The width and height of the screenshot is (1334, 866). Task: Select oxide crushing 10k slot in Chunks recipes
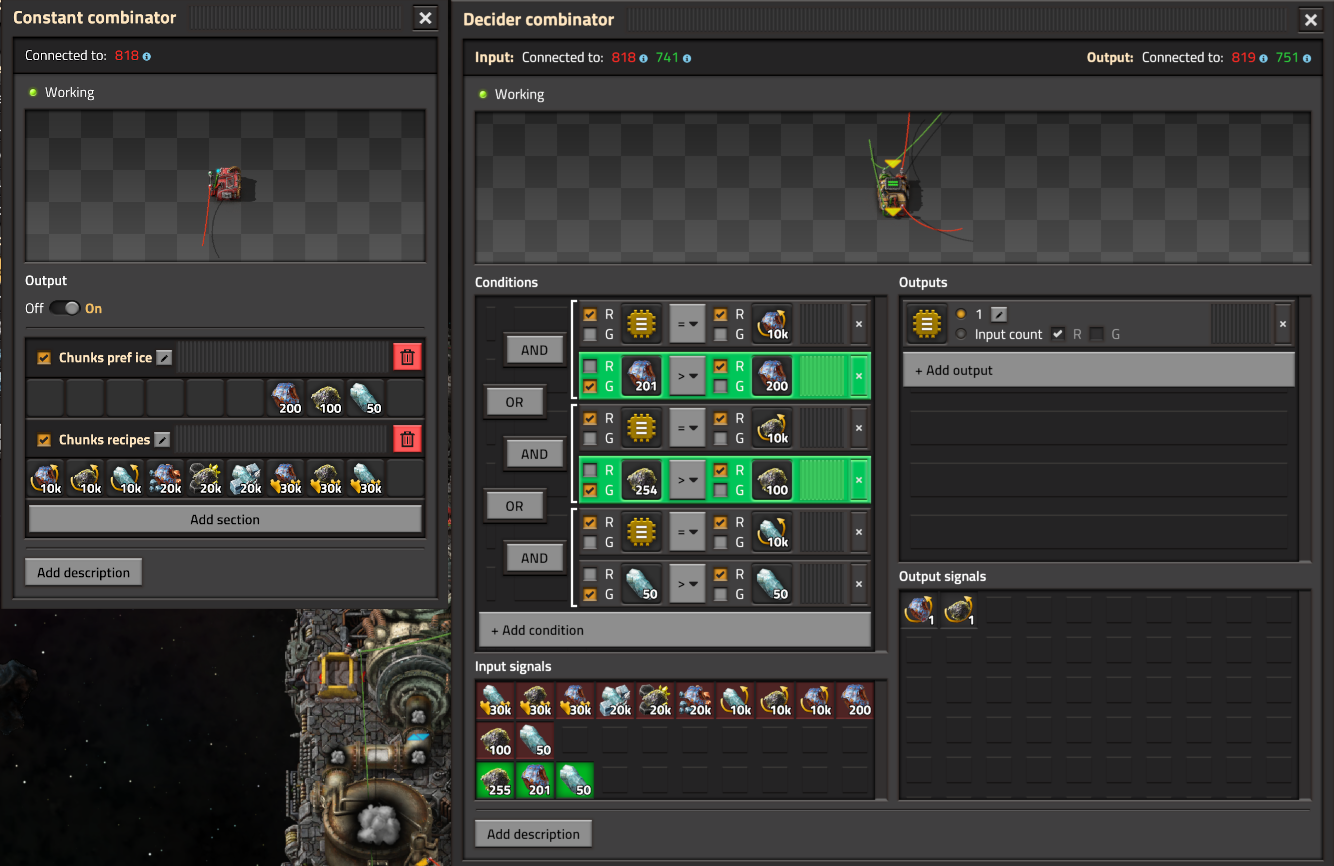coord(126,478)
